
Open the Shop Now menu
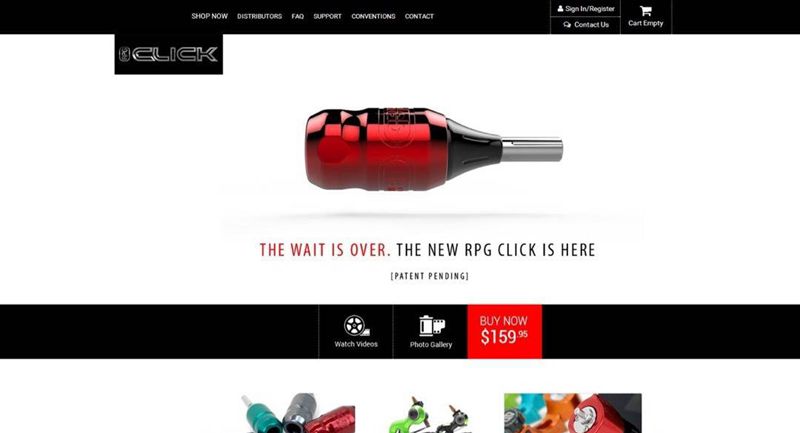pos(209,16)
